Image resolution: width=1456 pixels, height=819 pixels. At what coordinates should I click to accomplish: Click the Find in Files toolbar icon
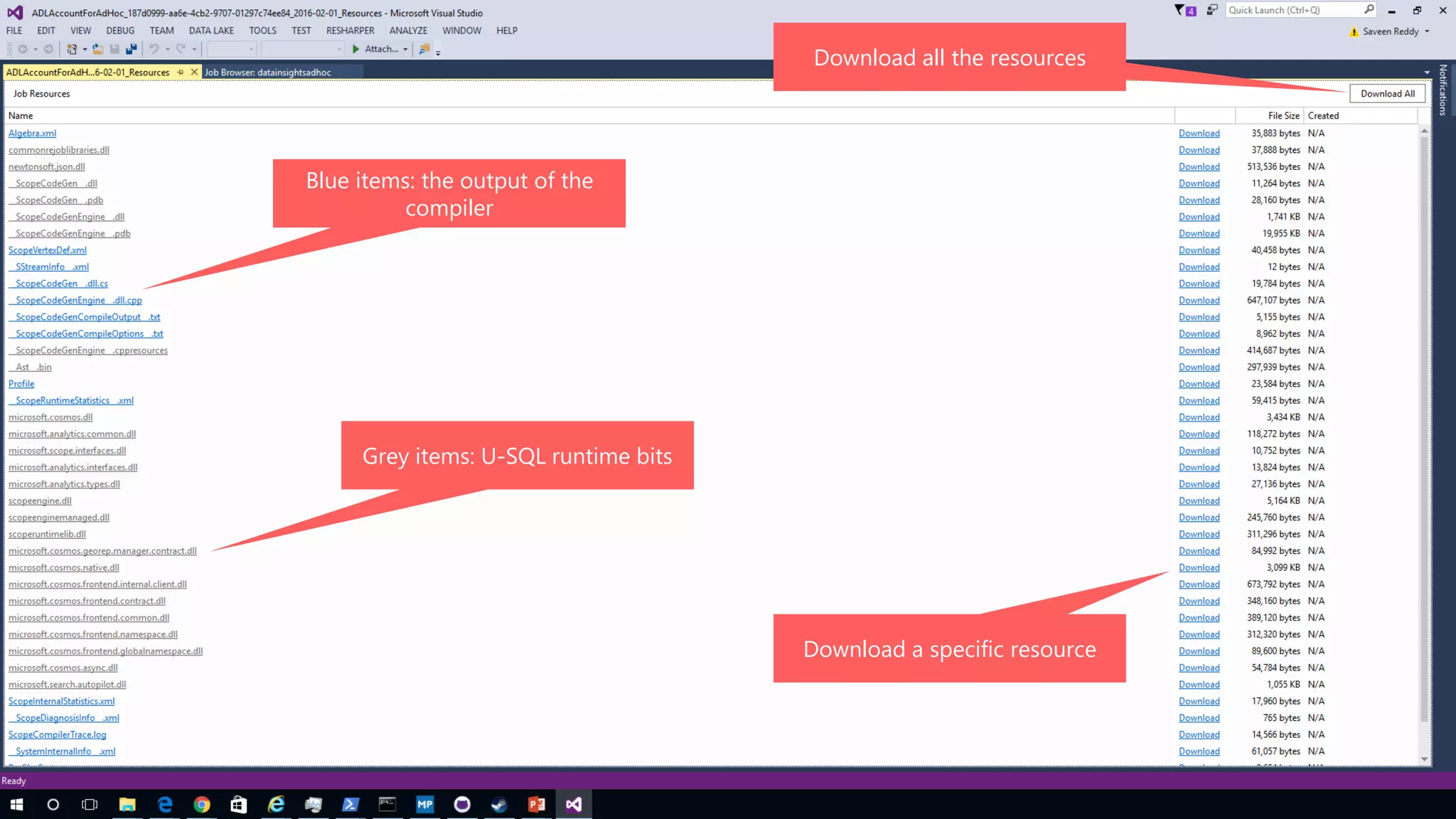424,49
